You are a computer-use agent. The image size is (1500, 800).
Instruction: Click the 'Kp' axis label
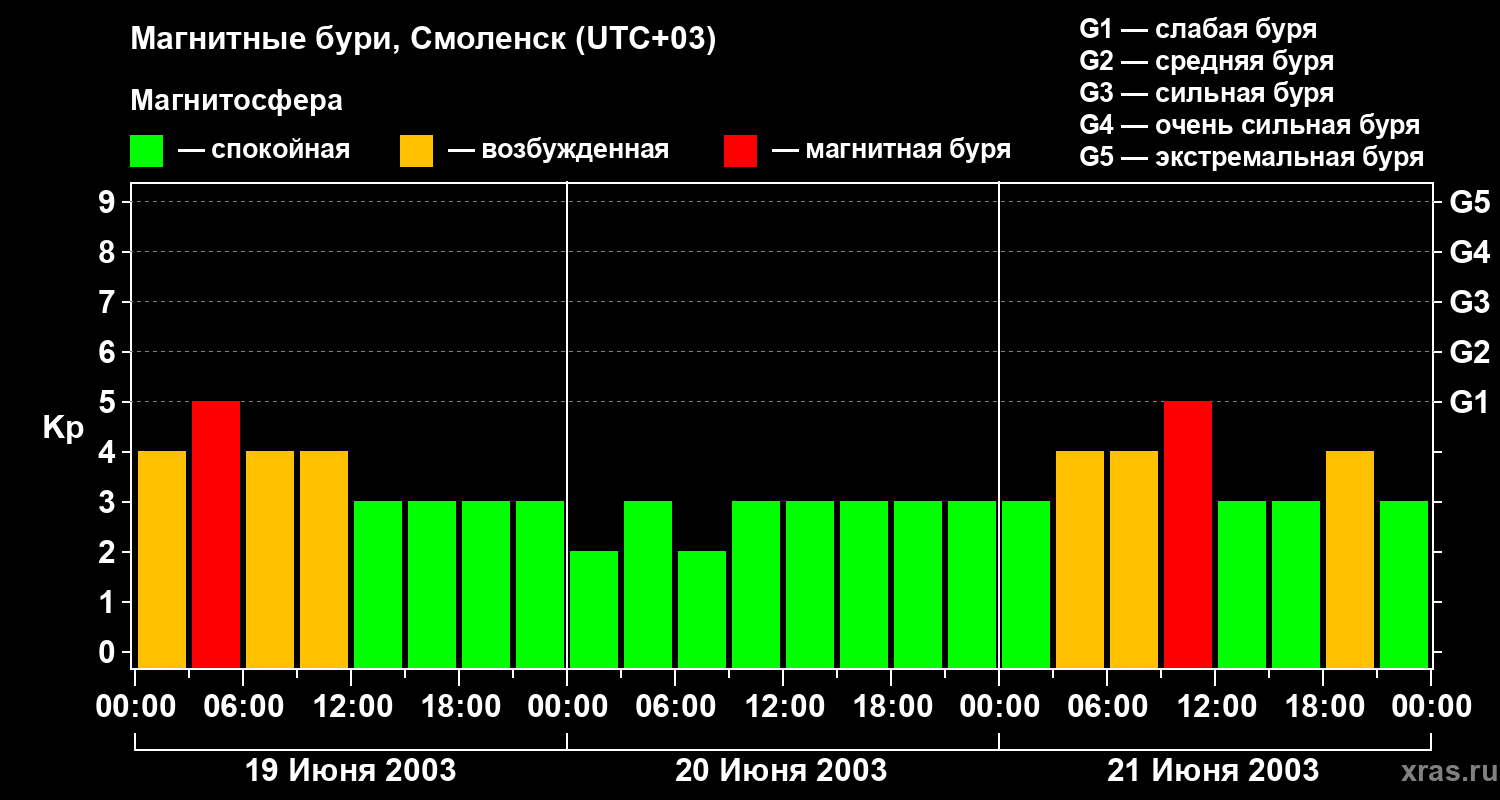point(63,428)
